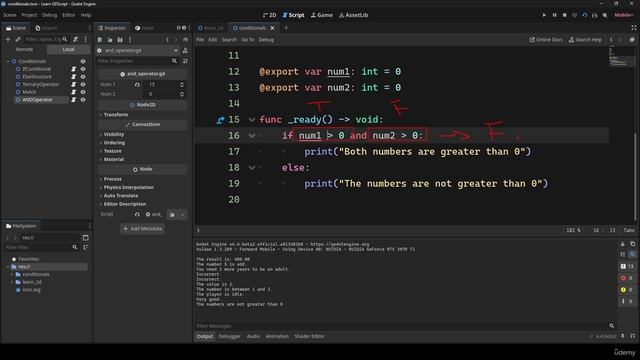Revert Num 1 to default value
640x360 pixels.
(x=137, y=84)
